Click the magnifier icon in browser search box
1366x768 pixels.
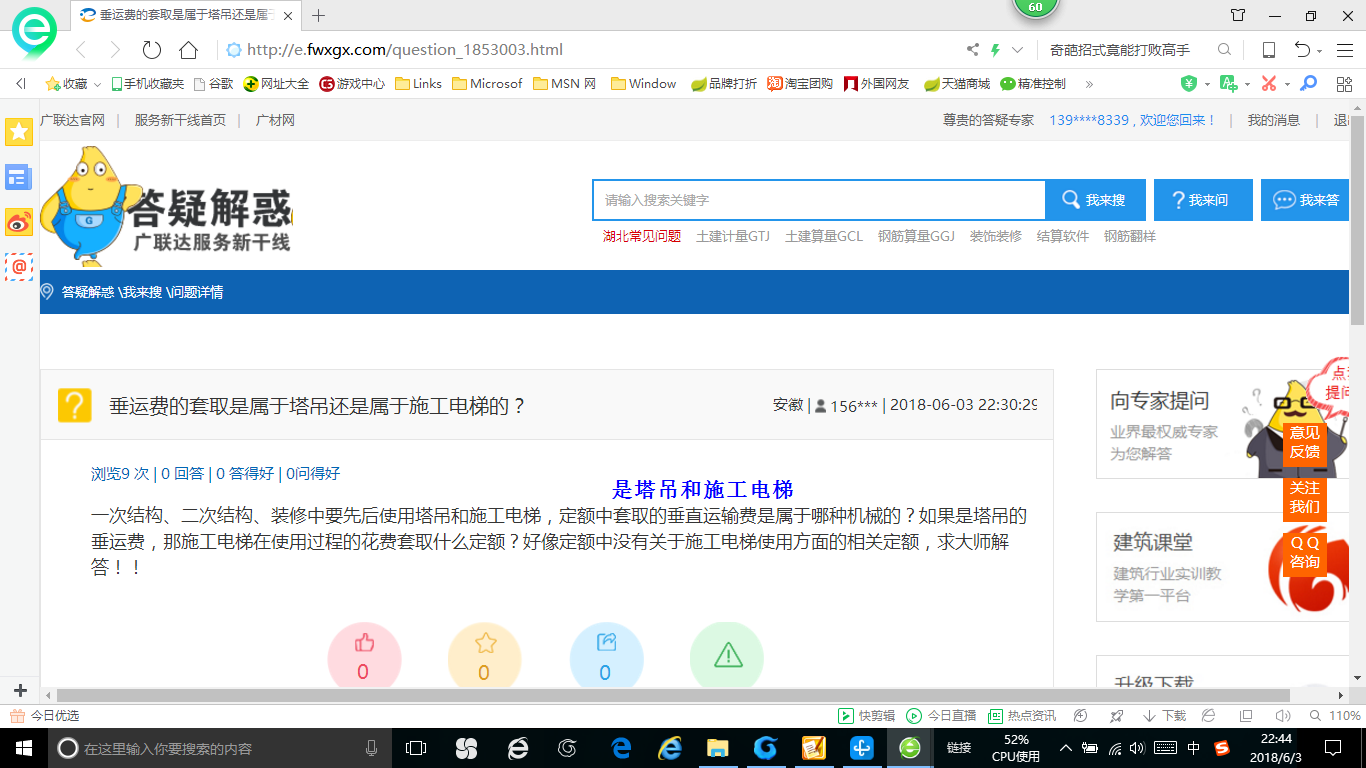tap(1224, 50)
